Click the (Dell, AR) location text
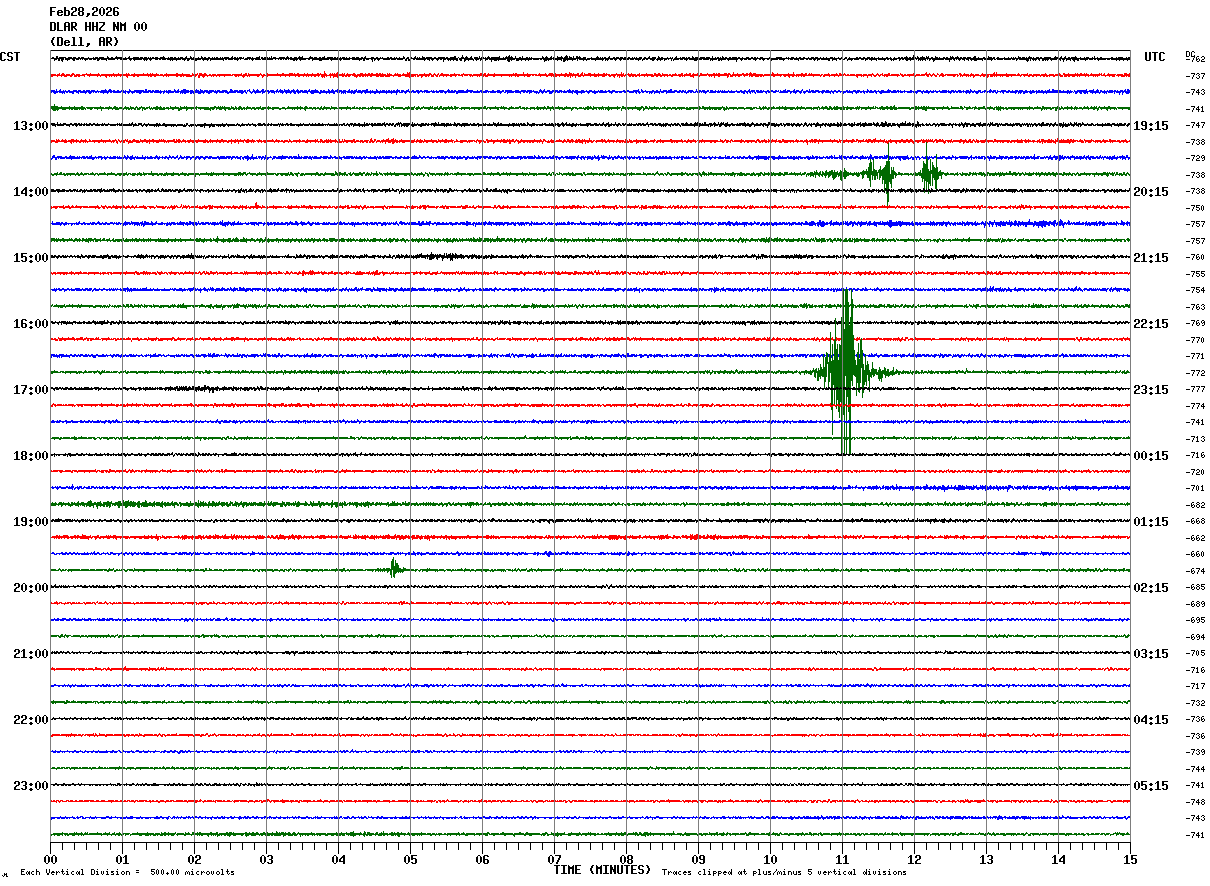The height and width of the screenshot is (886, 1210). coord(84,42)
